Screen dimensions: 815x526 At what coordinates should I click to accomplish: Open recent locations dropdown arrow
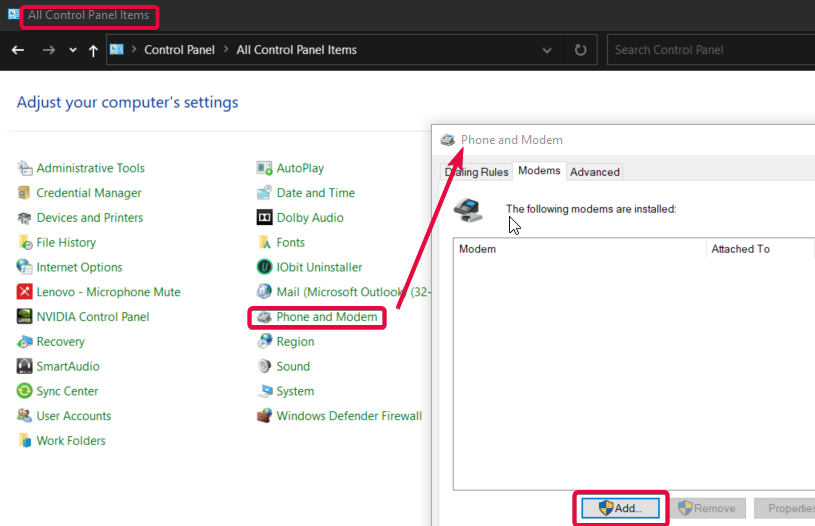click(x=73, y=50)
